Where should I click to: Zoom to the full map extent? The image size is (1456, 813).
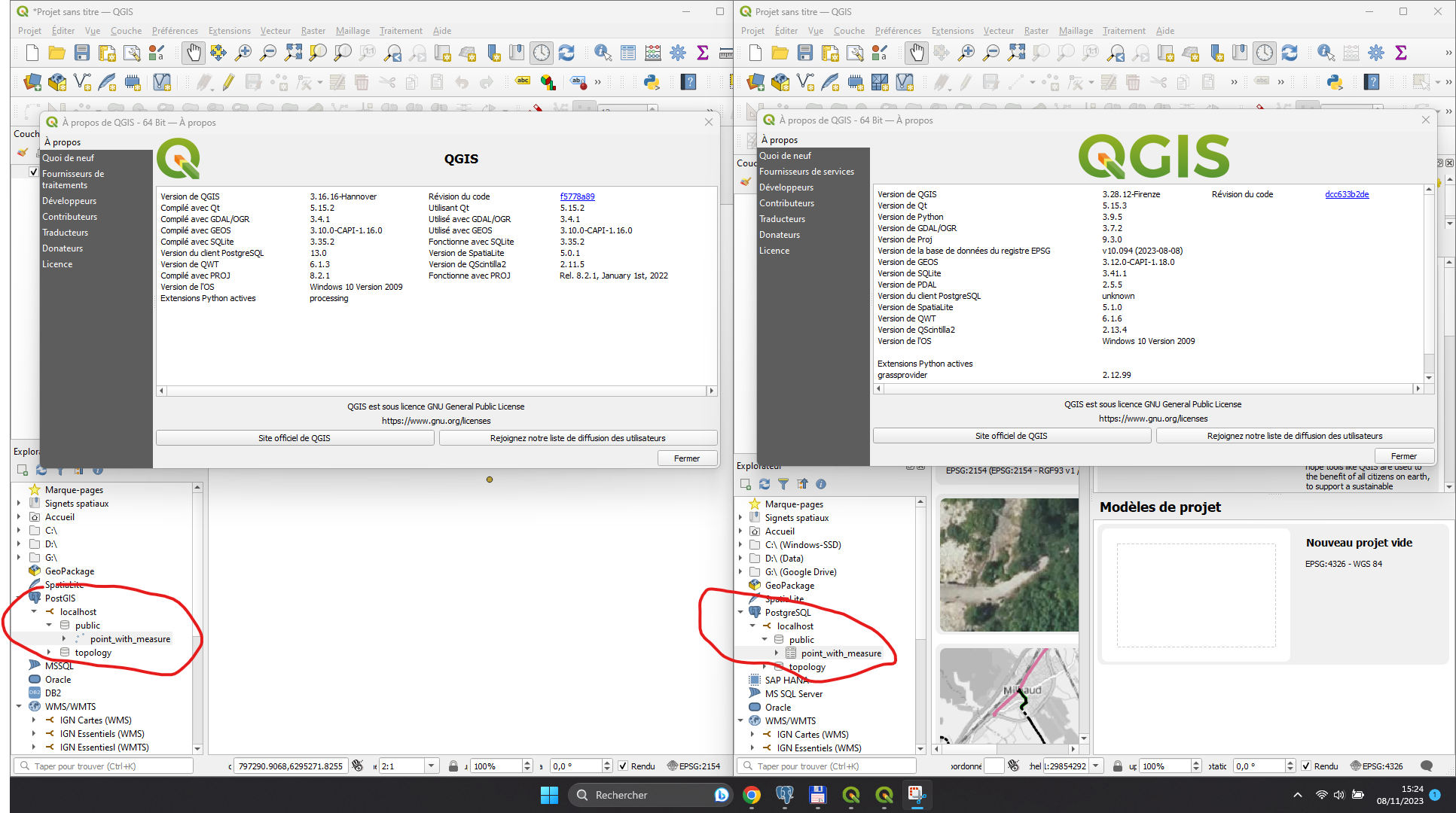point(292,53)
